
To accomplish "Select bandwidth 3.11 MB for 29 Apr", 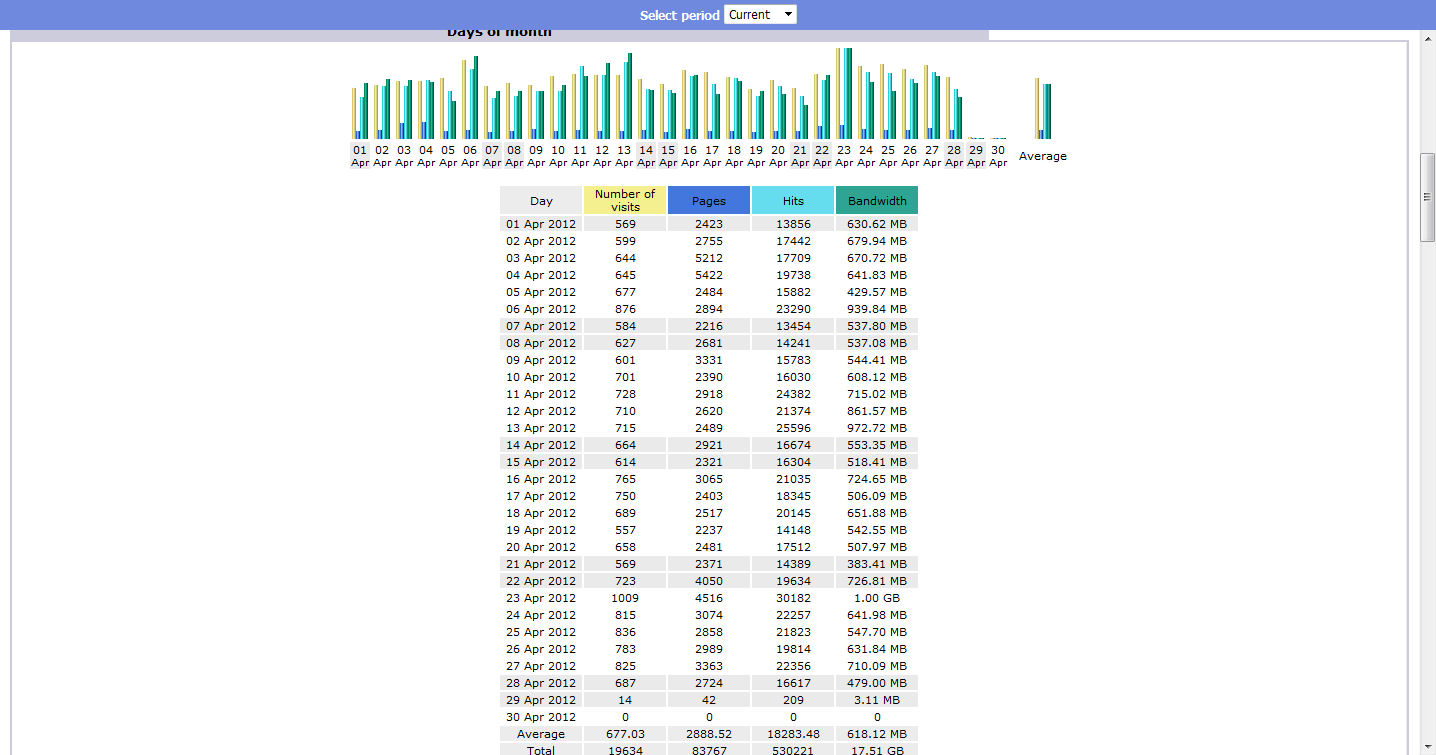I will pos(877,700).
